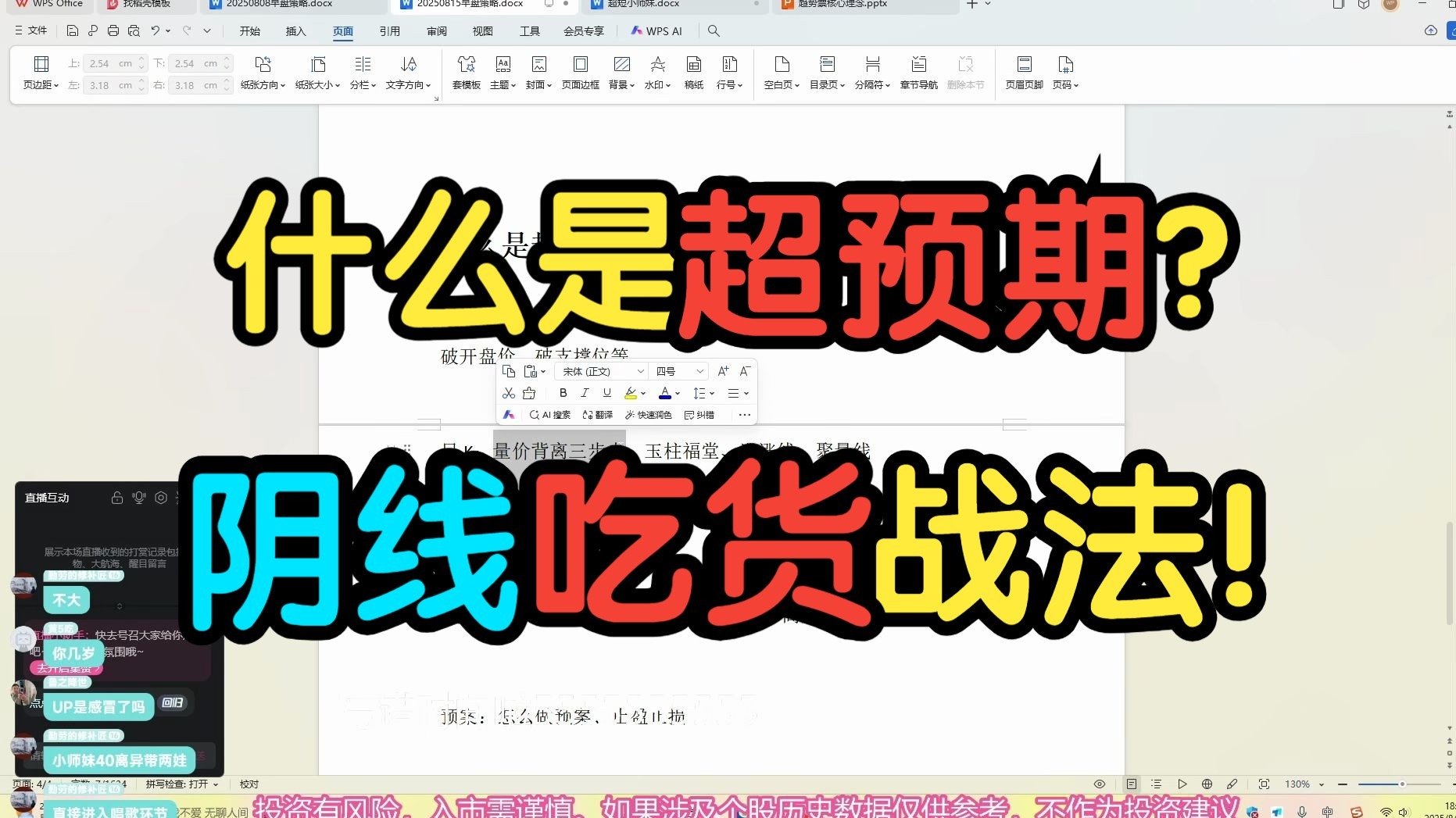Start reading mode play icon in status bar
The width and height of the screenshot is (1456, 818).
pos(1182,784)
